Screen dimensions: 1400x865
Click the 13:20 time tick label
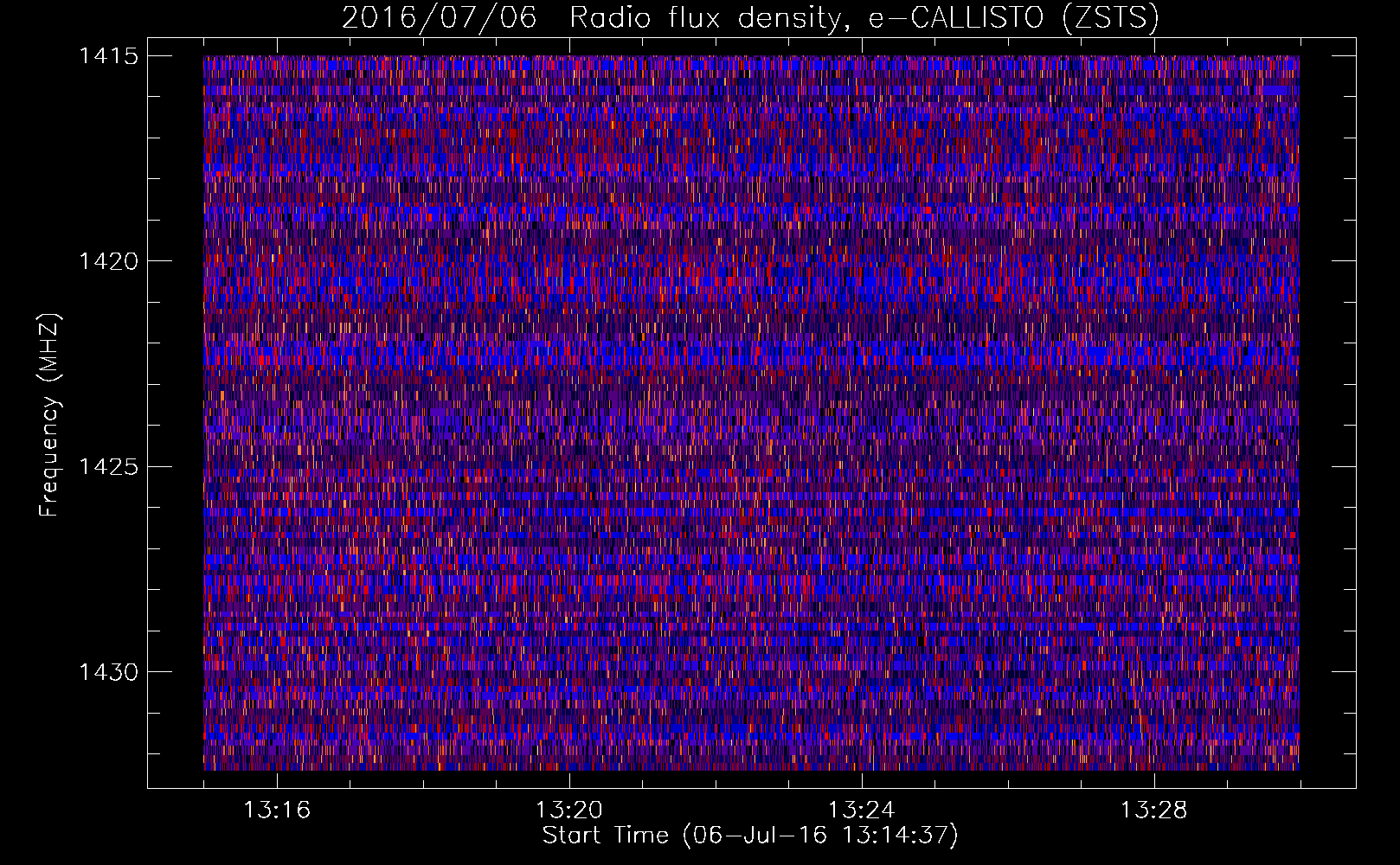569,811
